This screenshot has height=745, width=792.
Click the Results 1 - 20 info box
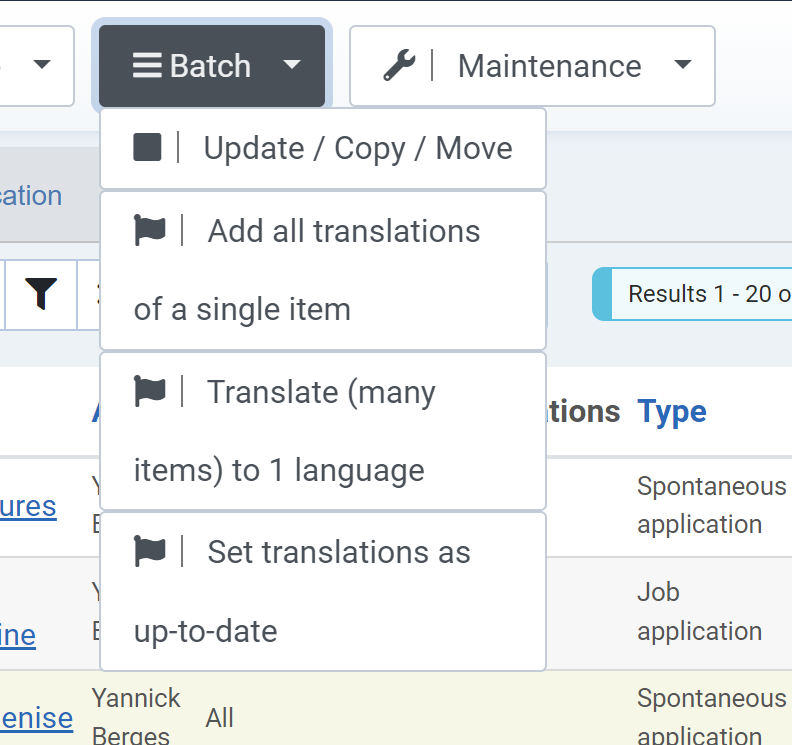(692, 294)
